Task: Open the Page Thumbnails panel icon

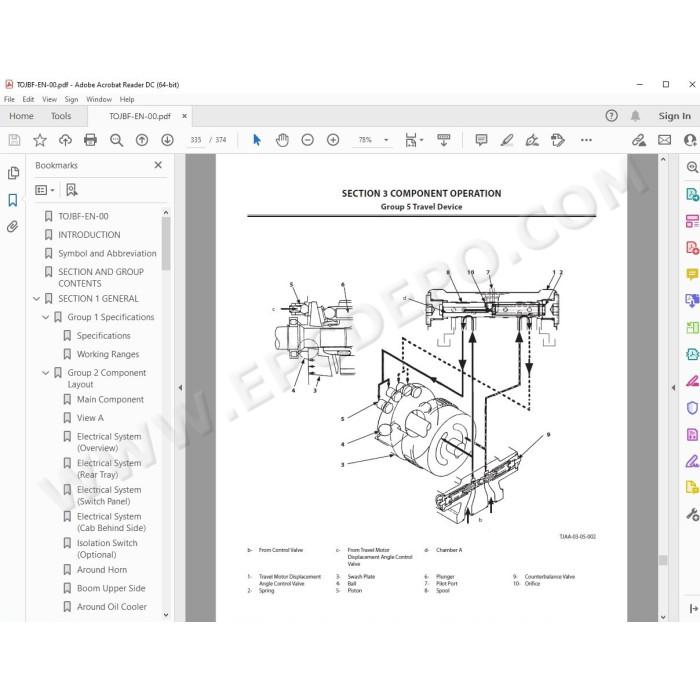Action: pos(13,173)
